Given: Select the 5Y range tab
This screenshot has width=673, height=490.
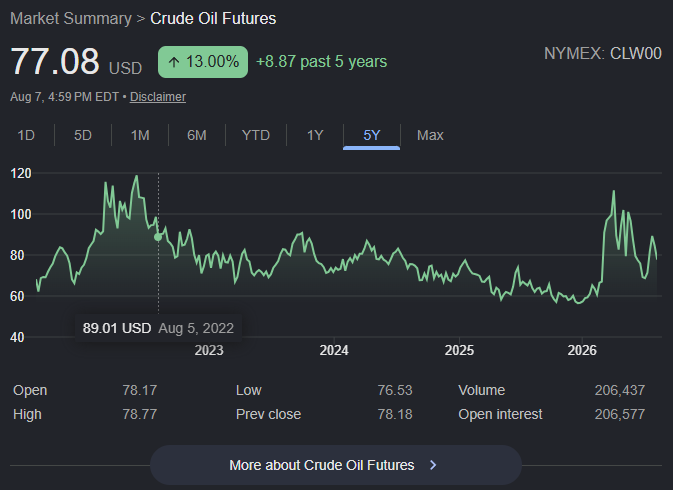Looking at the screenshot, I should [372, 135].
